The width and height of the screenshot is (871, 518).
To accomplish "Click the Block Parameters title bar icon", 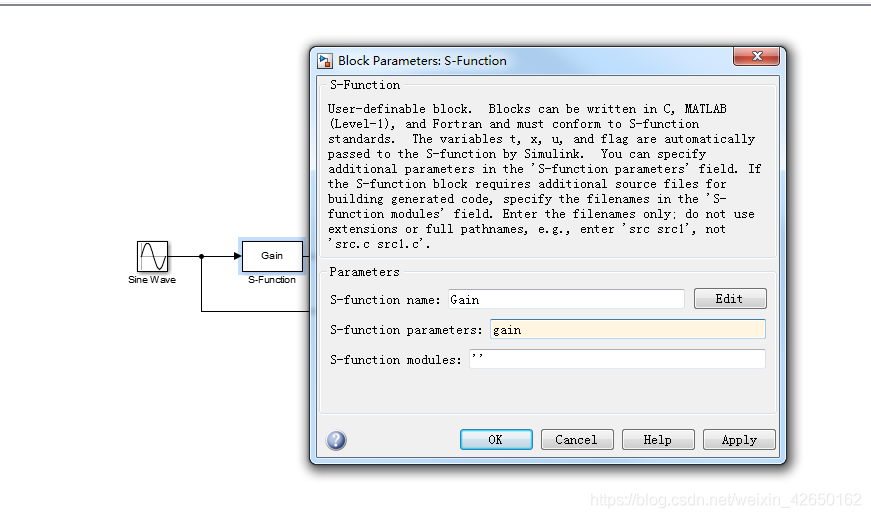I will tap(325, 61).
